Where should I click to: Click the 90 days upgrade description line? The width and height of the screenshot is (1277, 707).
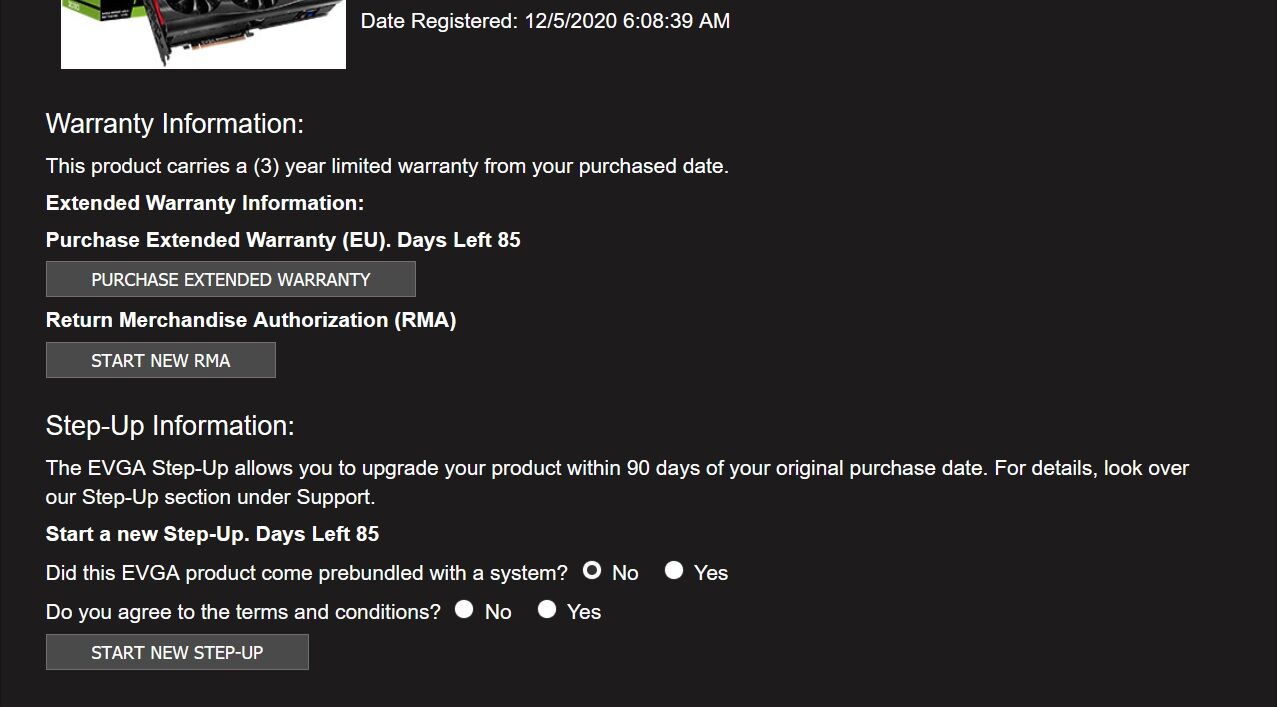tap(617, 468)
